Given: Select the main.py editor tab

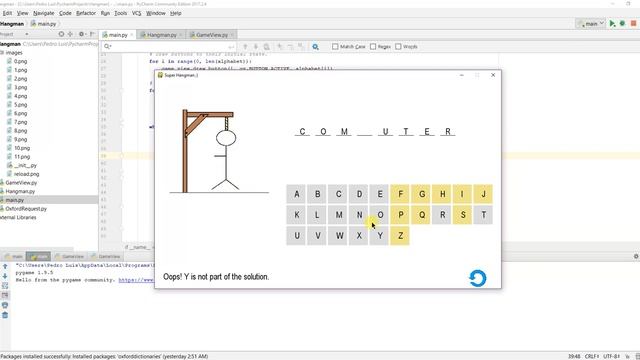Looking at the screenshot, I should click(118, 35).
